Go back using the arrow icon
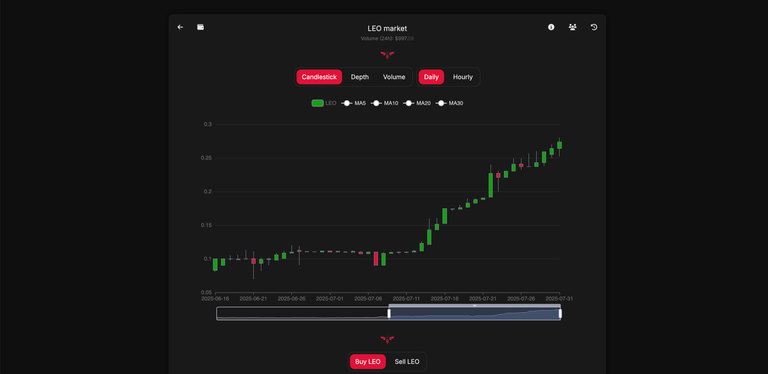768x374 pixels. 180,27
